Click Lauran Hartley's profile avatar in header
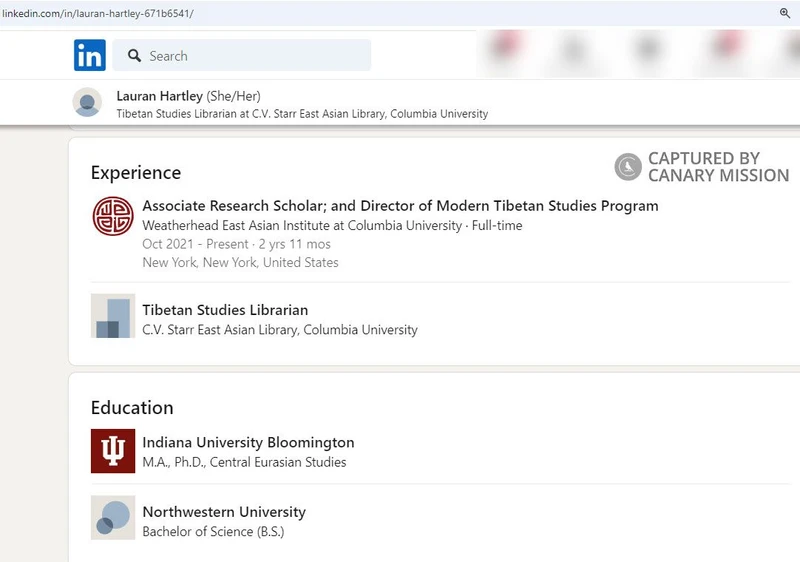The image size is (800, 562). pyautogui.click(x=87, y=102)
